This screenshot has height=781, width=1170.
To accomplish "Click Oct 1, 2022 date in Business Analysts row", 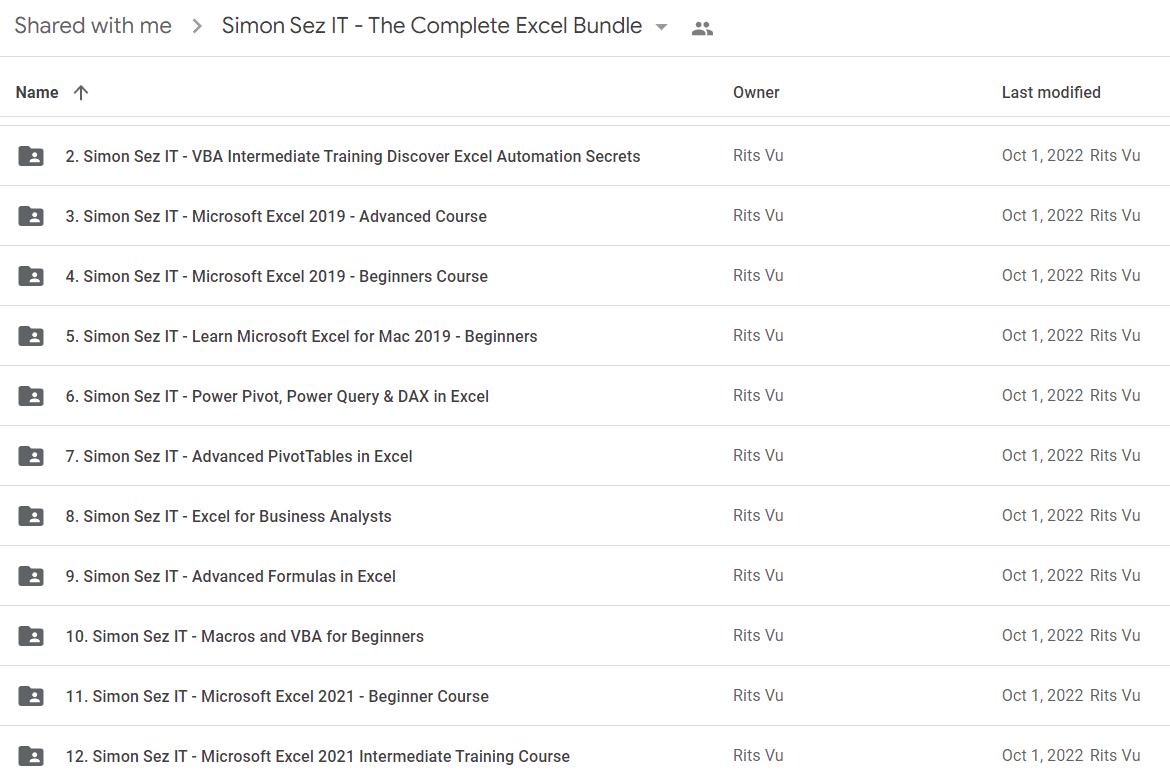I will (1042, 515).
